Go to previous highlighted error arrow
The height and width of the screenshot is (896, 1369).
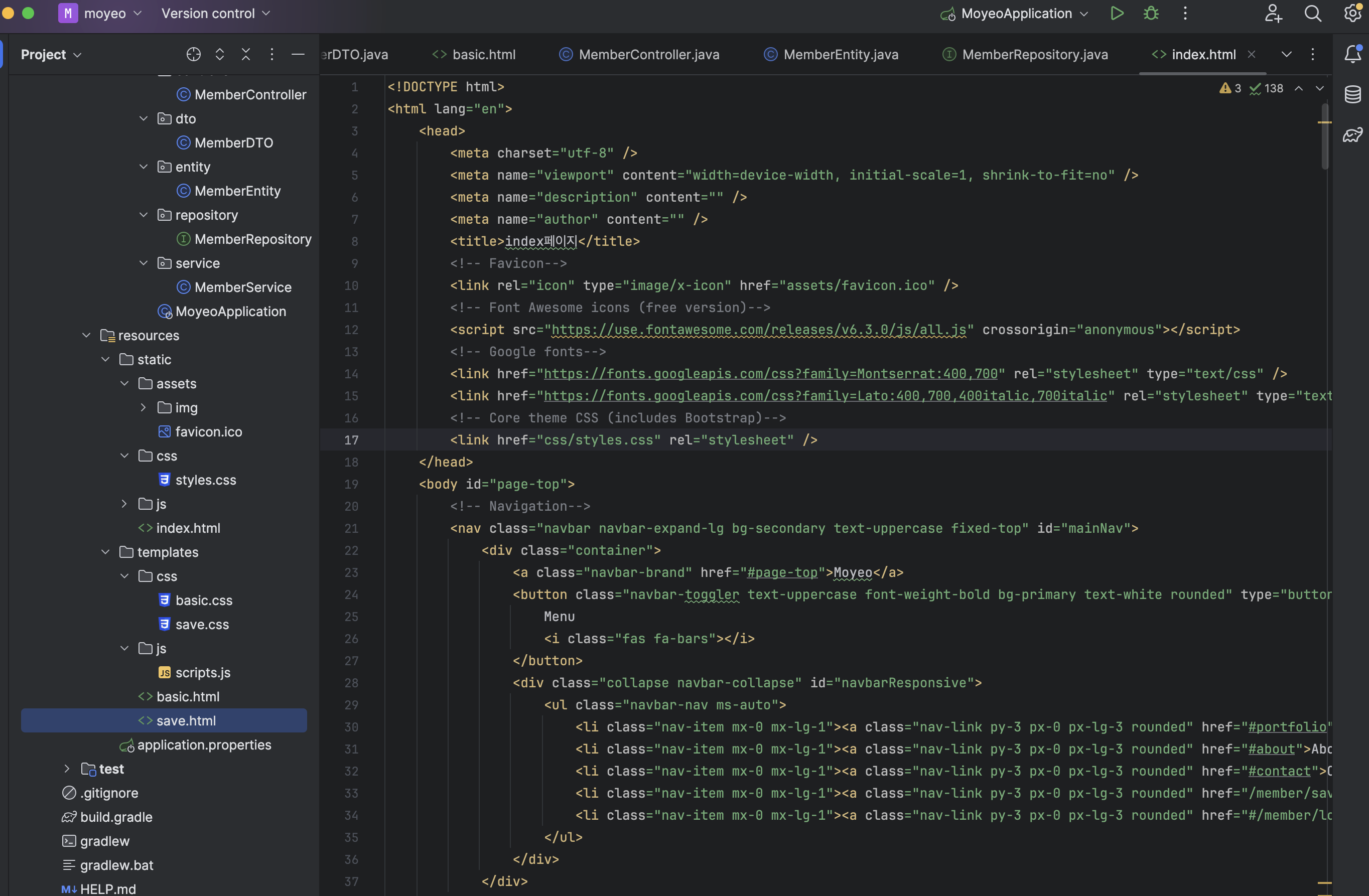pyautogui.click(x=1299, y=89)
